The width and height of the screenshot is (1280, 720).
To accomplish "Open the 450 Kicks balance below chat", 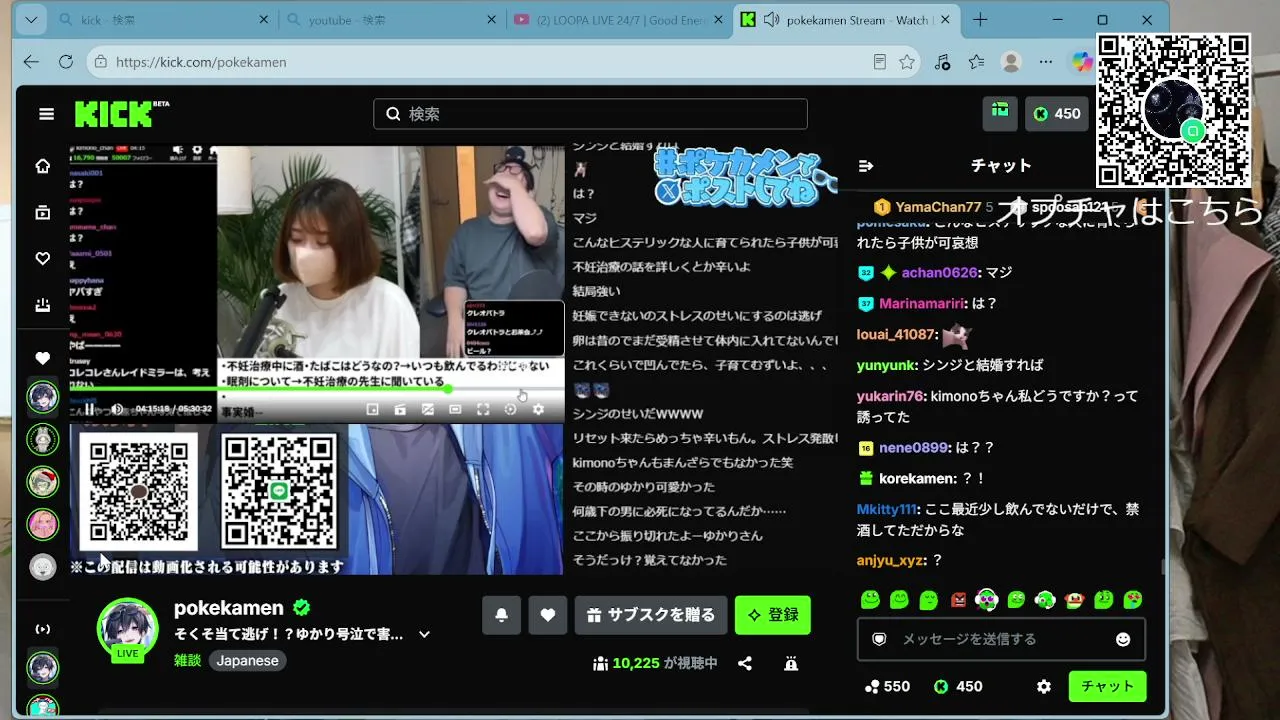I will (959, 687).
